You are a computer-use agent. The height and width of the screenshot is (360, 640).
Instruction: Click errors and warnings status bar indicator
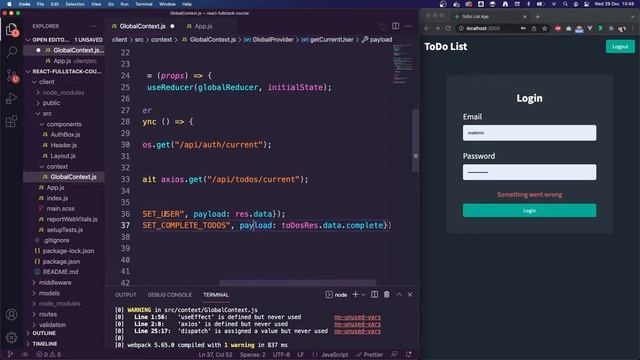pyautogui.click(x=49, y=355)
